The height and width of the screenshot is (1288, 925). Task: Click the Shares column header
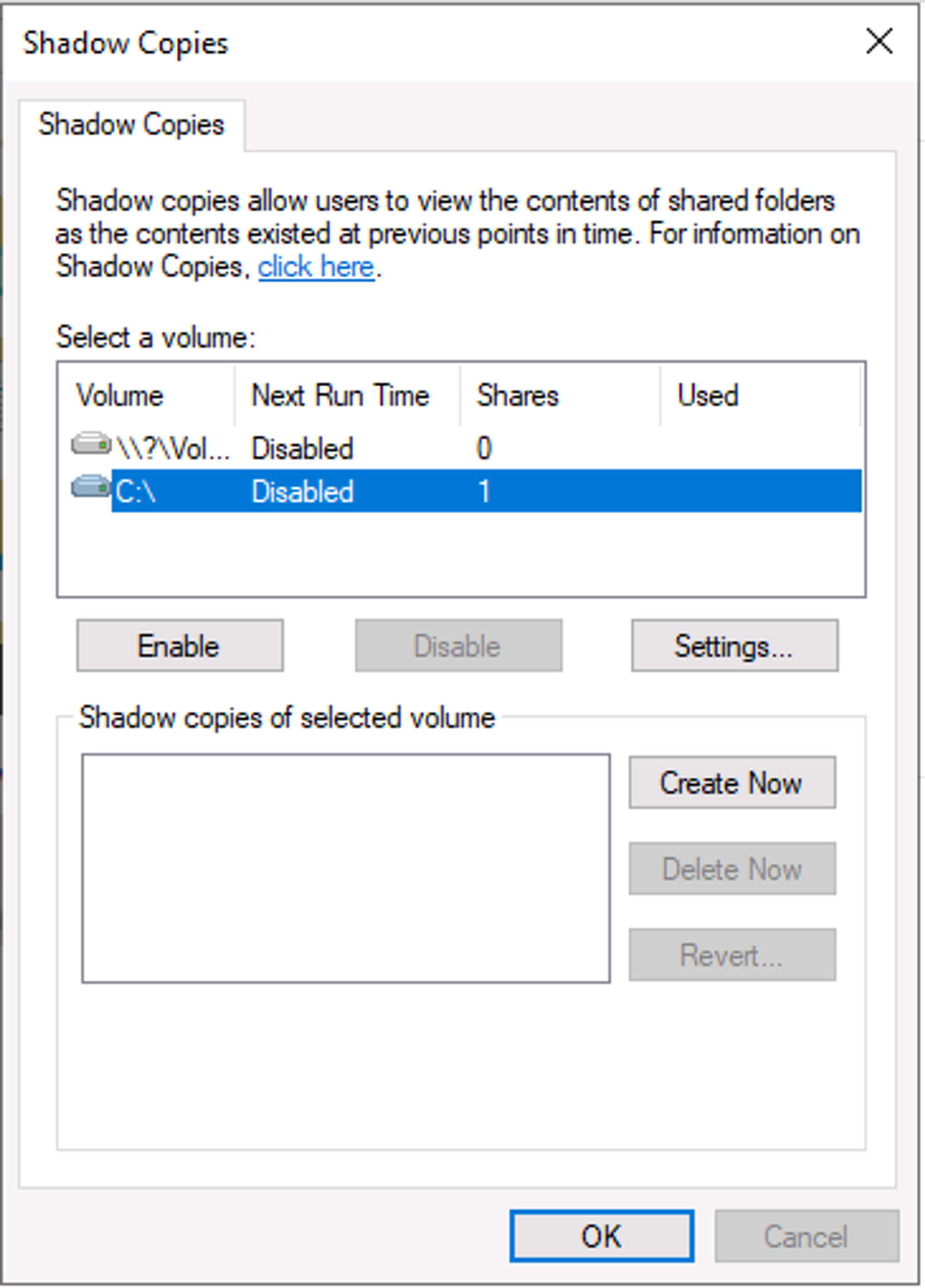(x=517, y=396)
